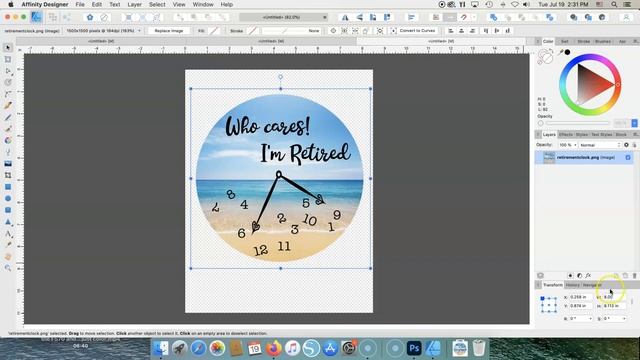Open the Layer menu
The height and width of the screenshot is (360, 640).
[x=134, y=4]
